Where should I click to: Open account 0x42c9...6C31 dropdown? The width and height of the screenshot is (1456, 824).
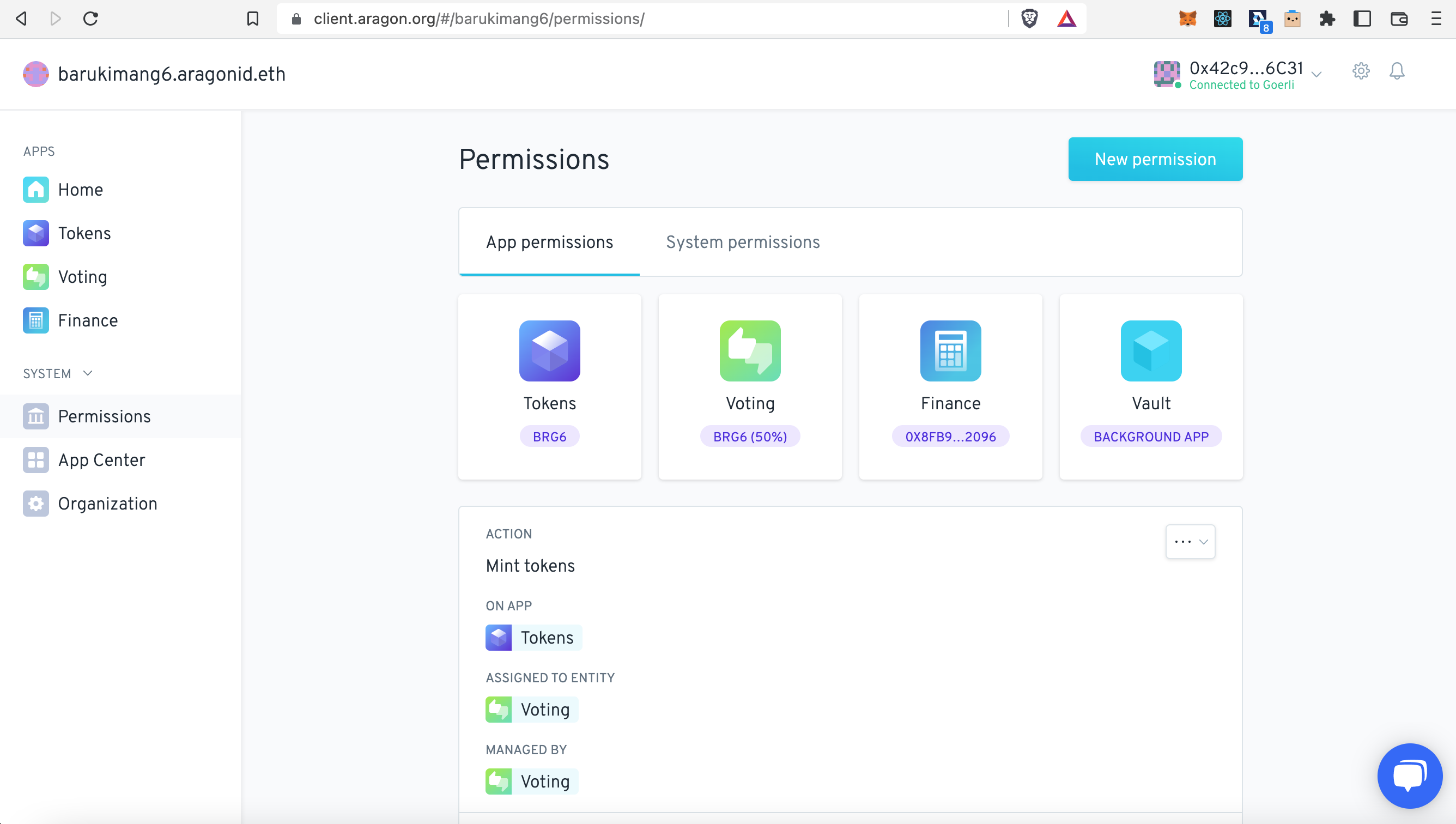[1237, 74]
